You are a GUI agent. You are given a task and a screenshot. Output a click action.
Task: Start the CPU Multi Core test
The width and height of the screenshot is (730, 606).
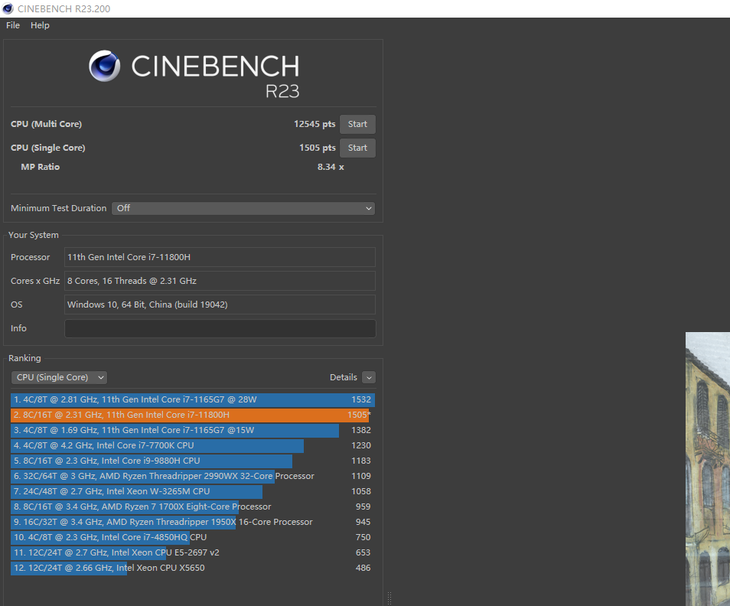coord(357,124)
